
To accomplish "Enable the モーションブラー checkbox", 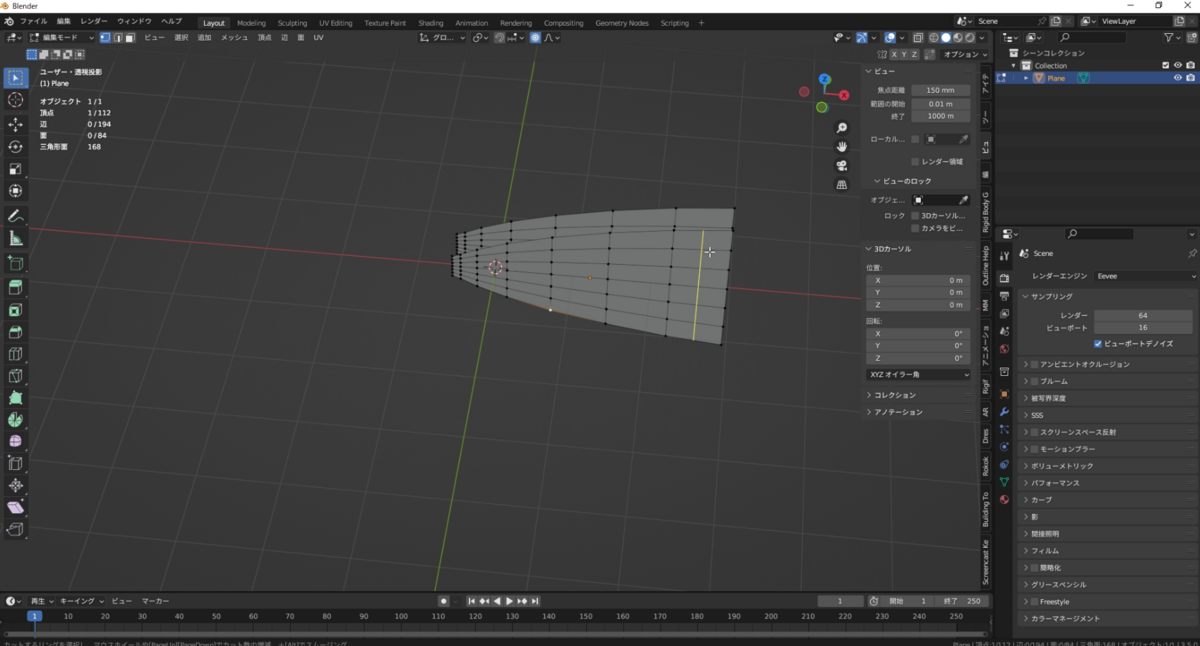I will [1035, 450].
